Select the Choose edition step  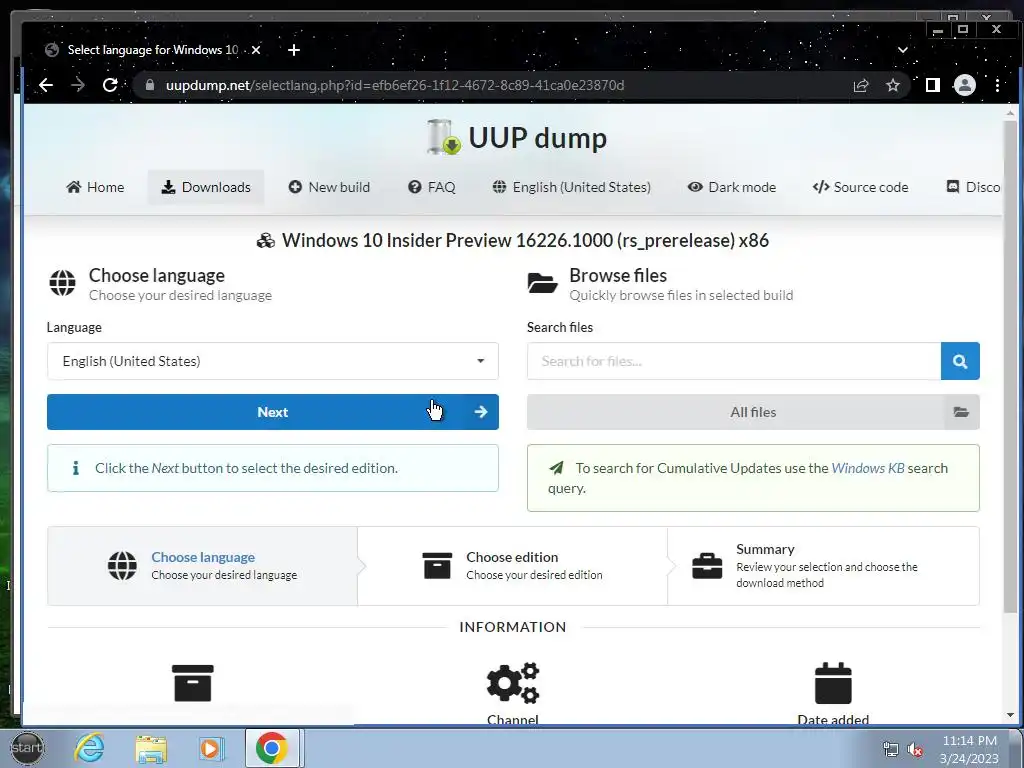click(513, 566)
